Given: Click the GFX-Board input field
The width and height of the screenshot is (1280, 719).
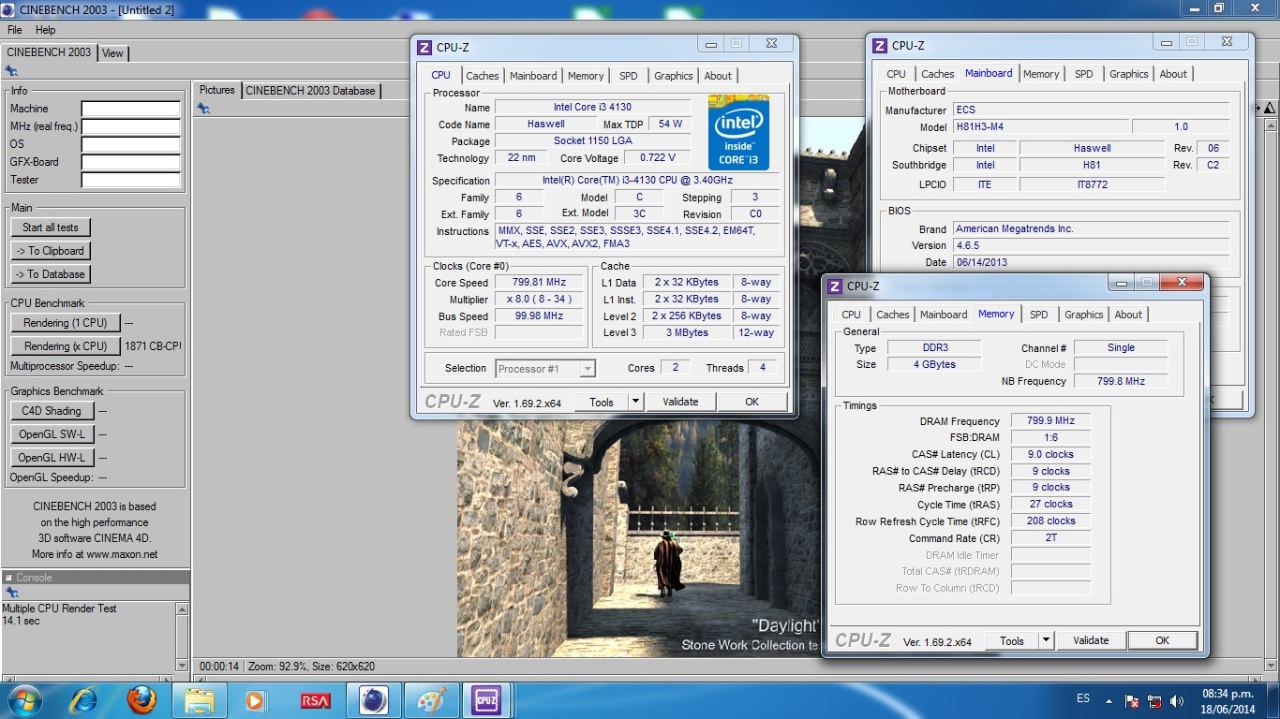Looking at the screenshot, I should pos(131,163).
